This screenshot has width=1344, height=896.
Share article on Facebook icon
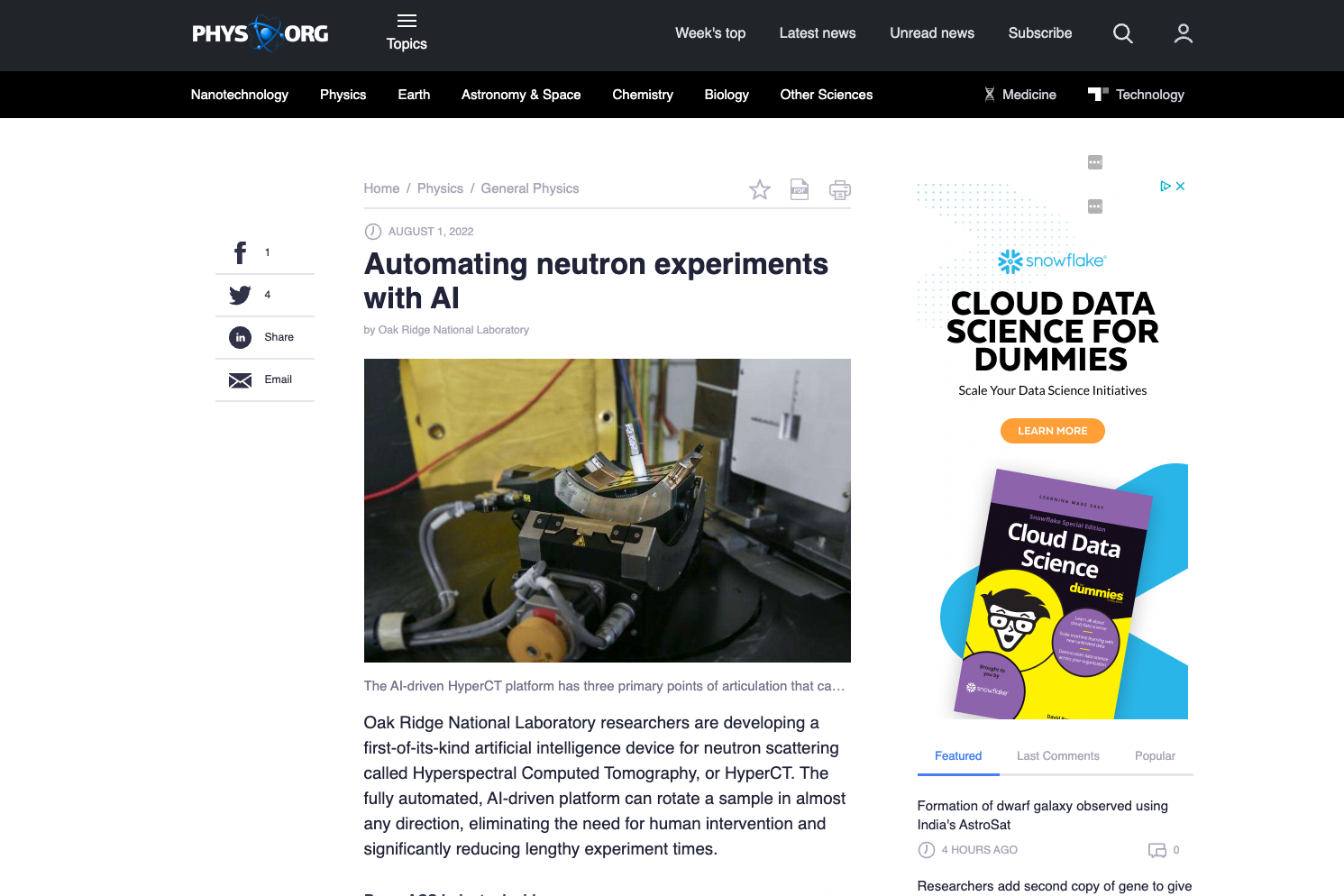(x=240, y=252)
